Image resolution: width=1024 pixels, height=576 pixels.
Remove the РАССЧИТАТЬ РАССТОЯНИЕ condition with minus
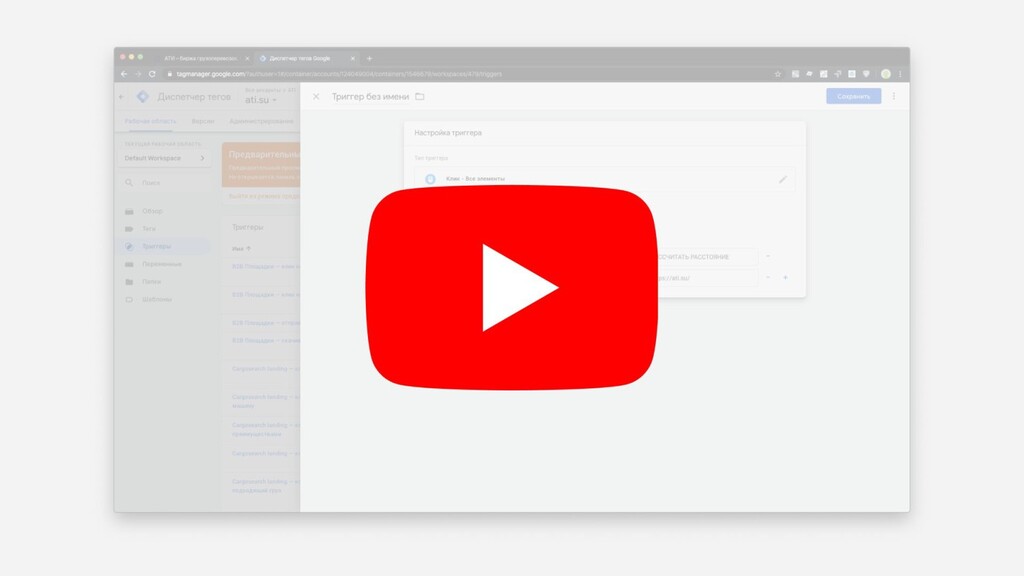click(768, 257)
